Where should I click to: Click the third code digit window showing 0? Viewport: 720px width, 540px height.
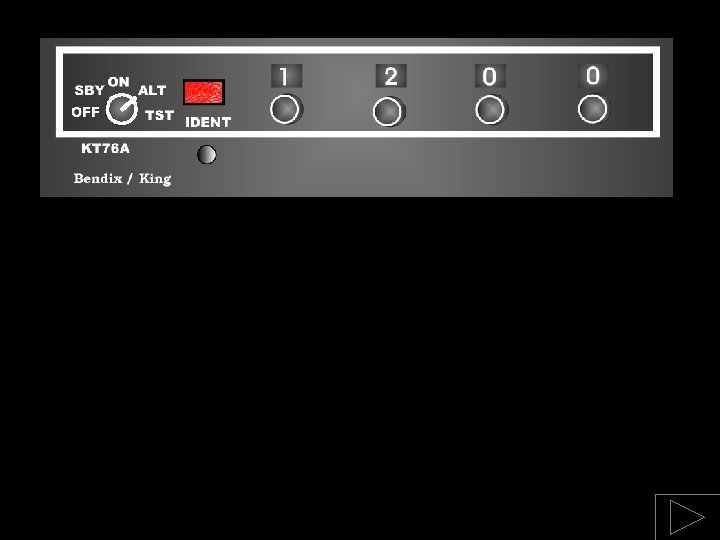(x=490, y=76)
